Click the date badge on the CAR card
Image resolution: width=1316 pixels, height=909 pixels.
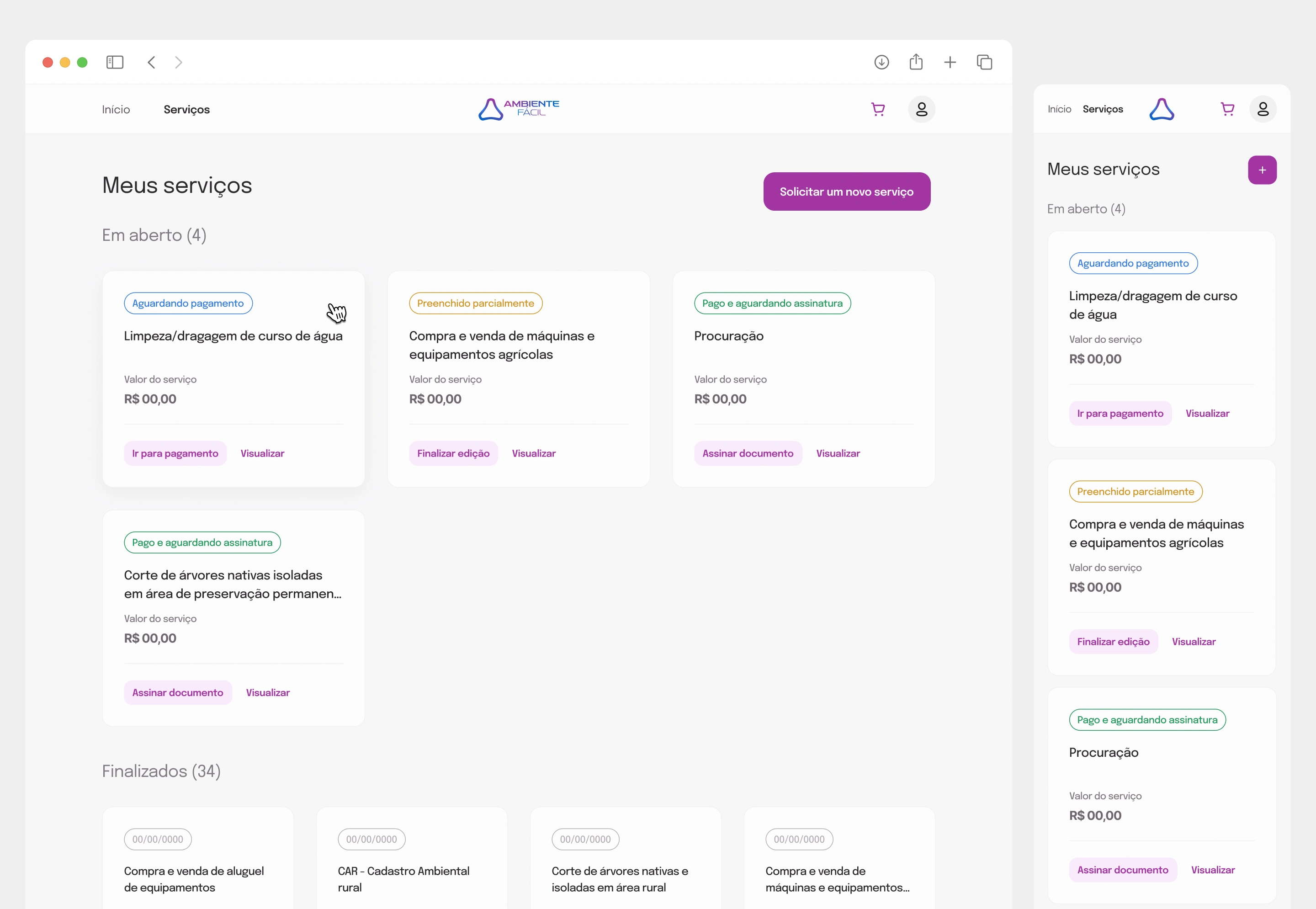click(371, 839)
